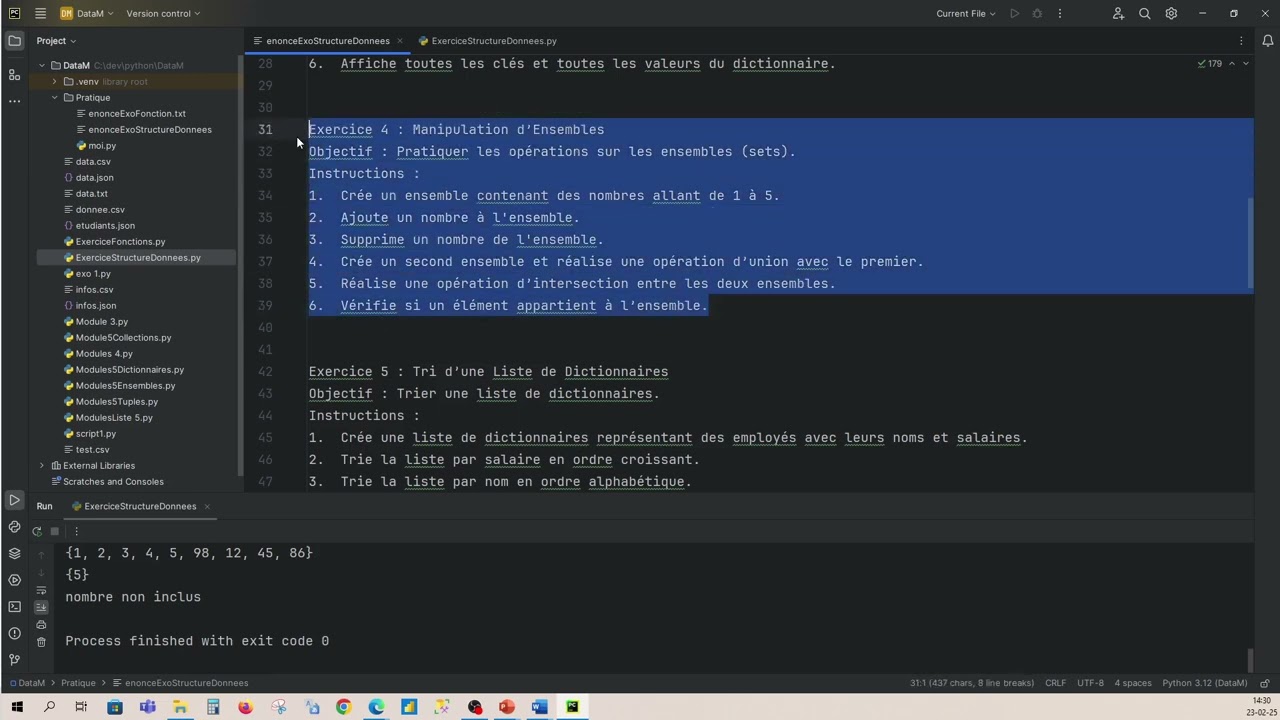Select Scratches and Consoles node
The image size is (1280, 720).
[113, 481]
